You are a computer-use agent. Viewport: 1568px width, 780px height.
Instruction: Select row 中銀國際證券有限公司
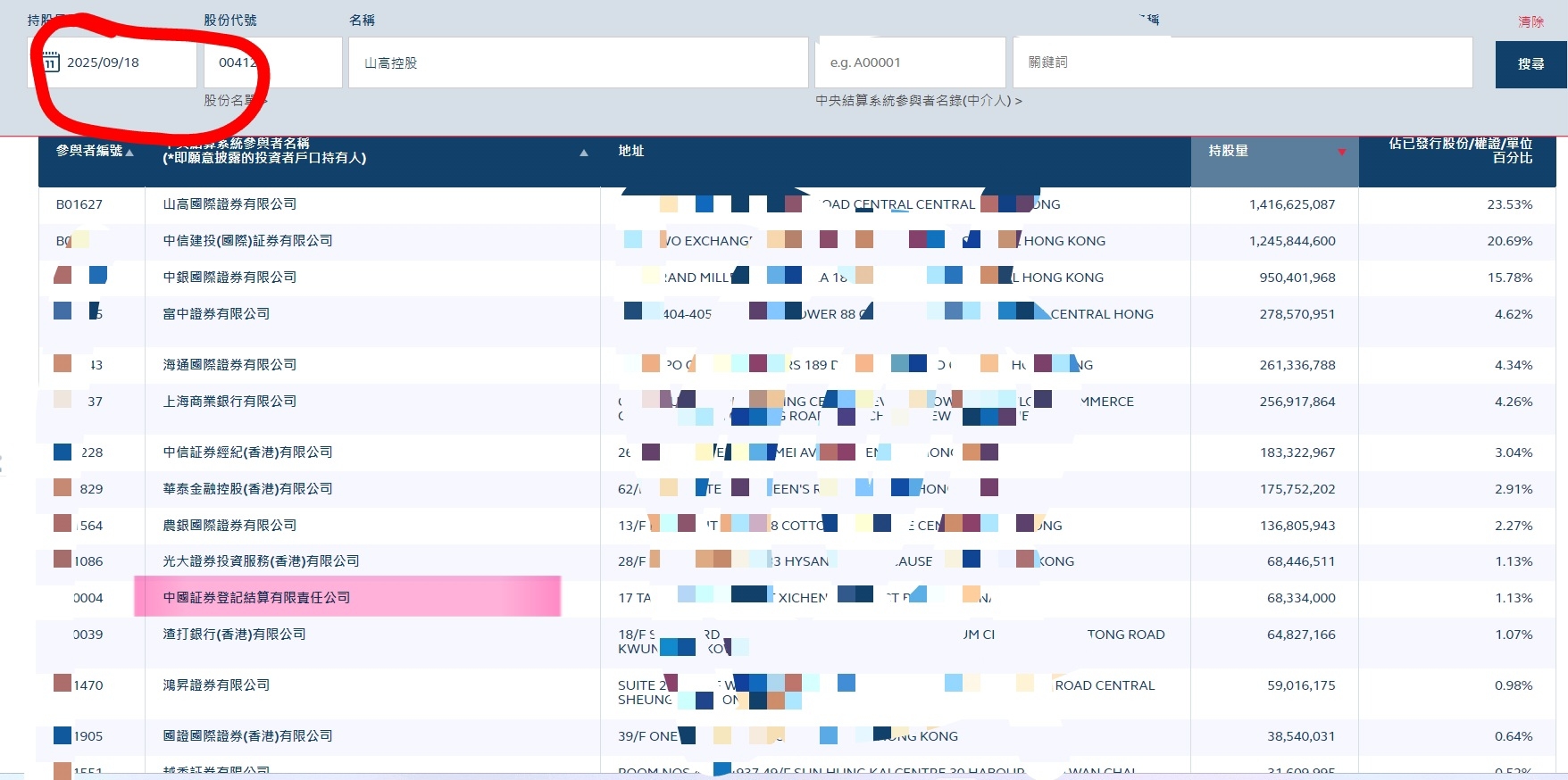[229, 278]
